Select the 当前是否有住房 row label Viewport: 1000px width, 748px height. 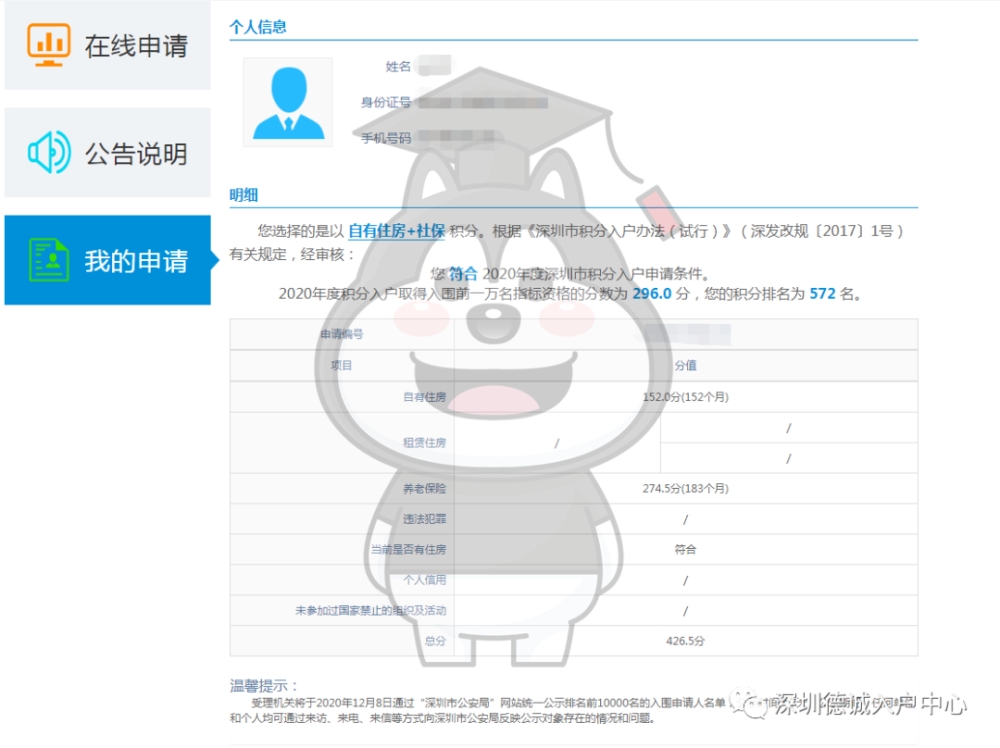[408, 549]
